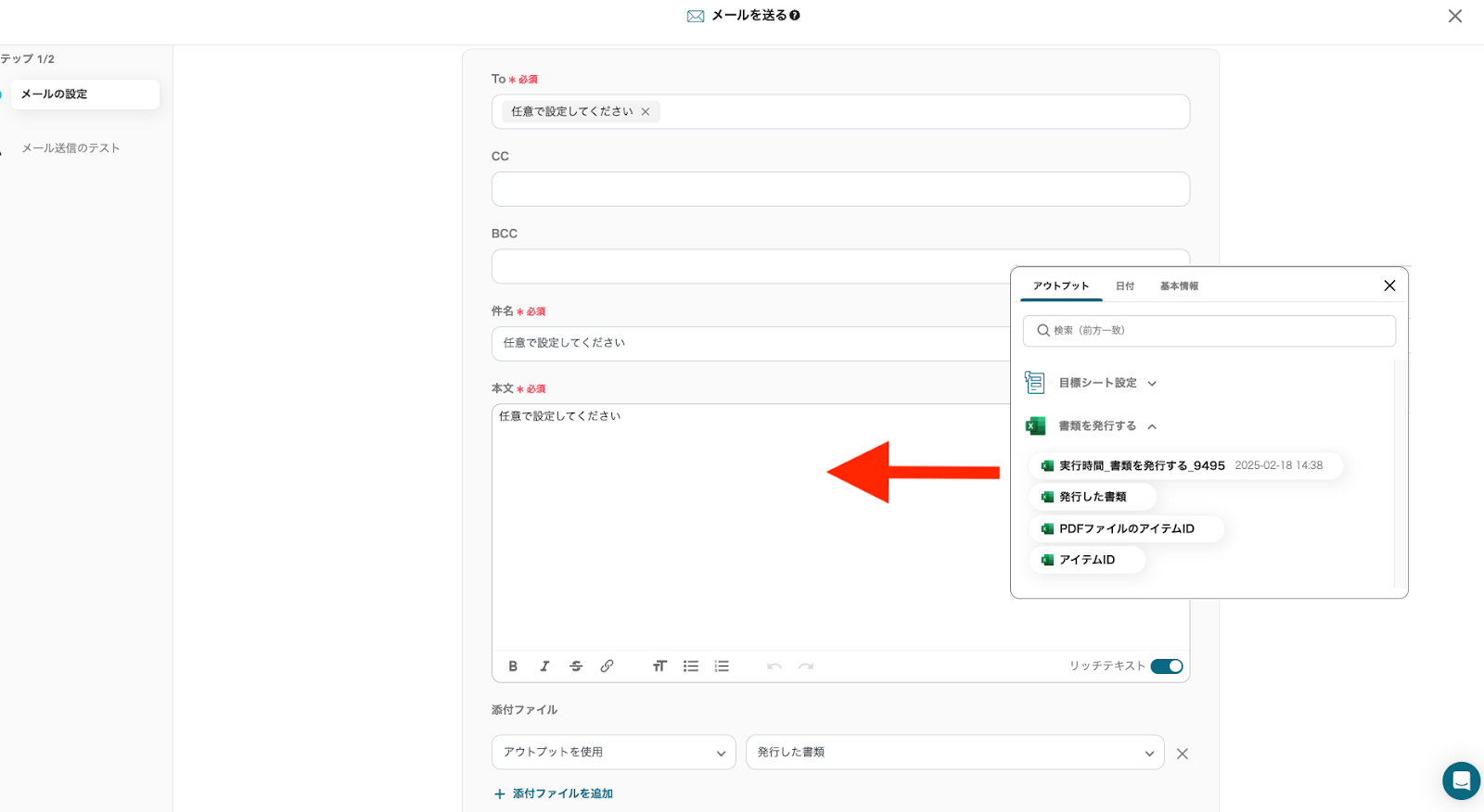The image size is (1484, 812).
Task: Insert a link using the link icon
Action: pyautogui.click(x=607, y=666)
